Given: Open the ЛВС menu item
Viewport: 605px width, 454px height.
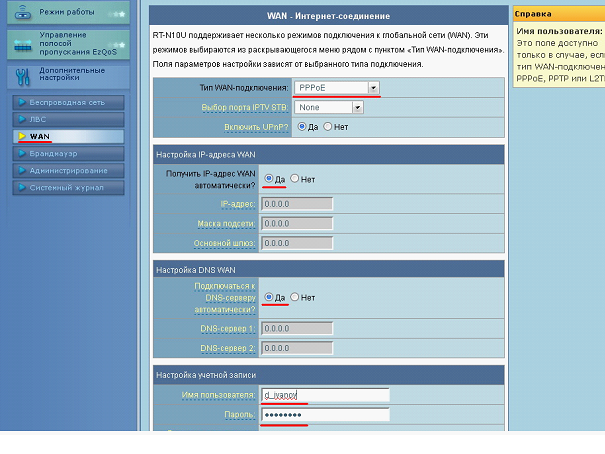Looking at the screenshot, I should pos(68,120).
